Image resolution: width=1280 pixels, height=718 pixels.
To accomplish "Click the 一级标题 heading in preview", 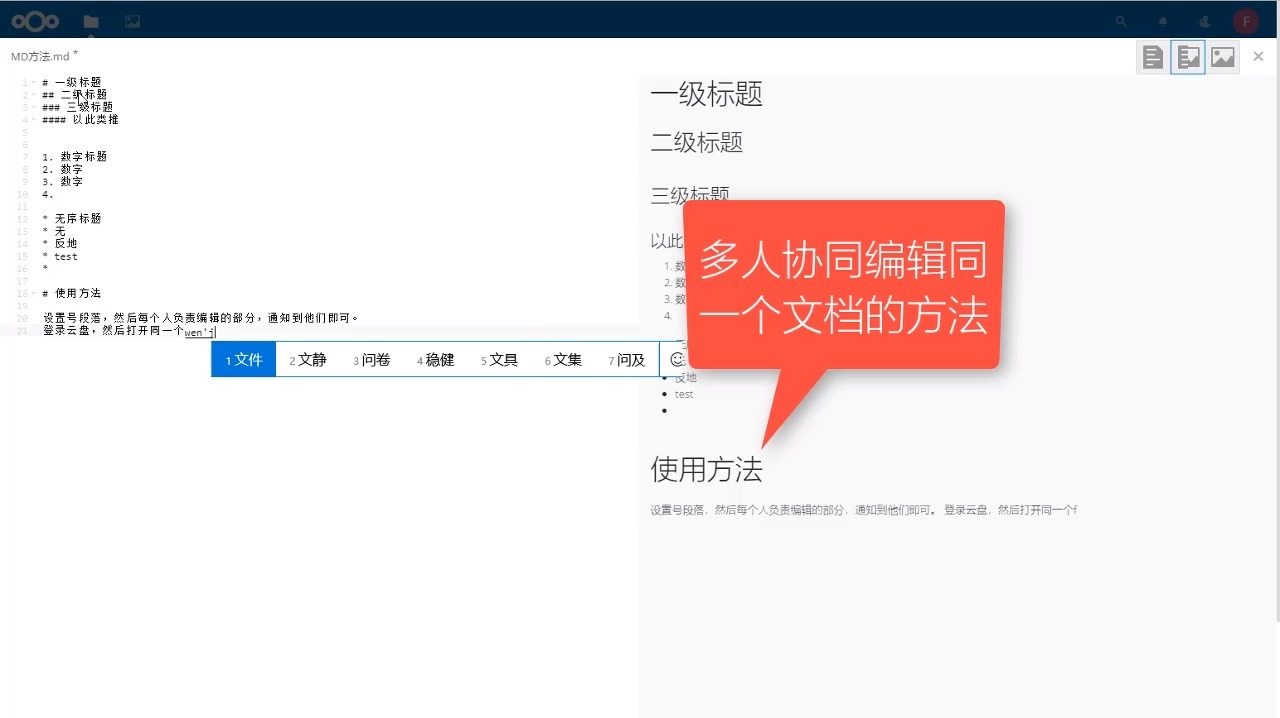I will (707, 95).
